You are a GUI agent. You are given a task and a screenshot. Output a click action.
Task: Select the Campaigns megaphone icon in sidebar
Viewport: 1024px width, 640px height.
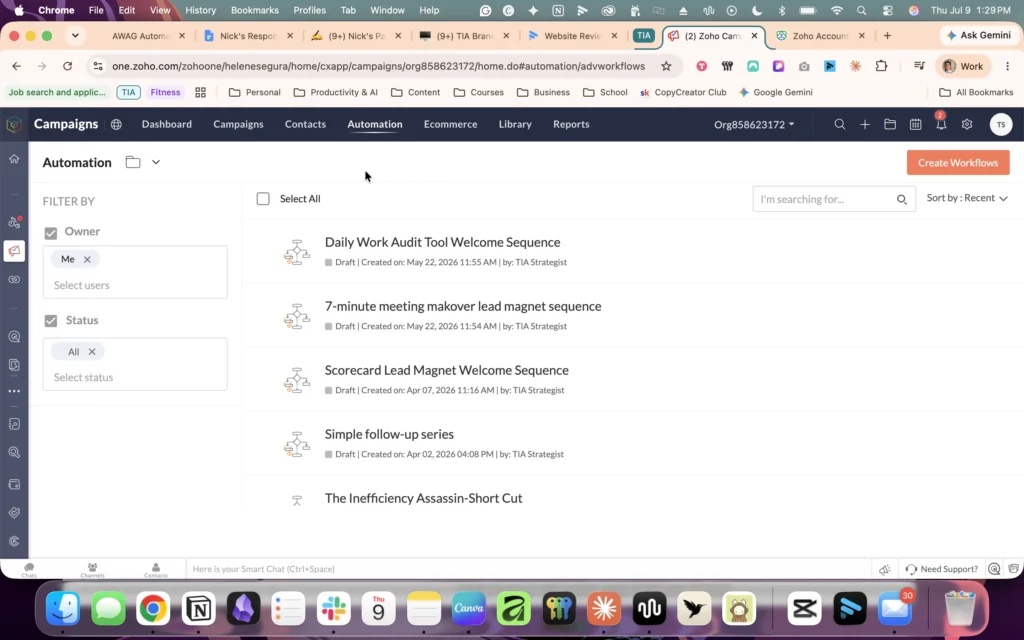tap(14, 251)
